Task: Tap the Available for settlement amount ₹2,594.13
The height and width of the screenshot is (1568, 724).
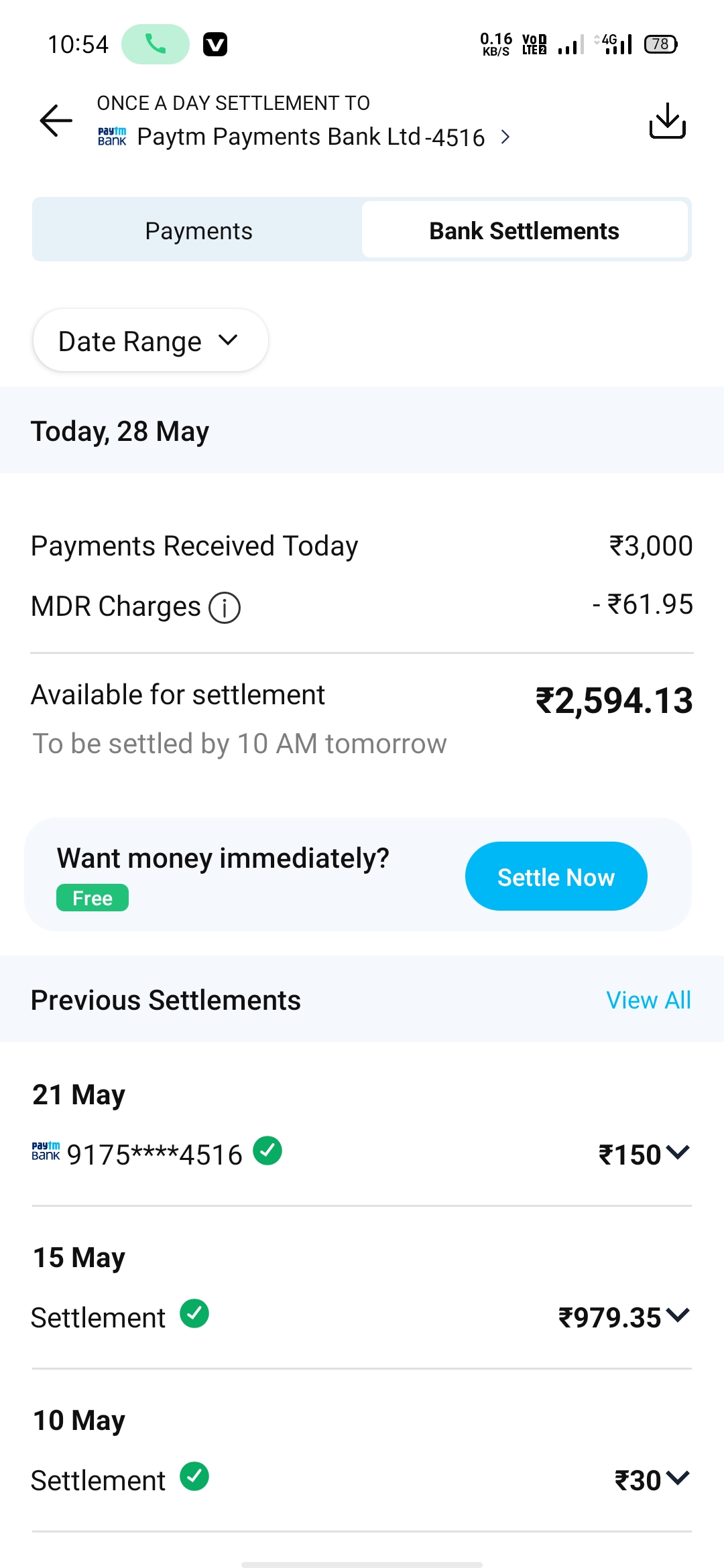Action: [613, 701]
